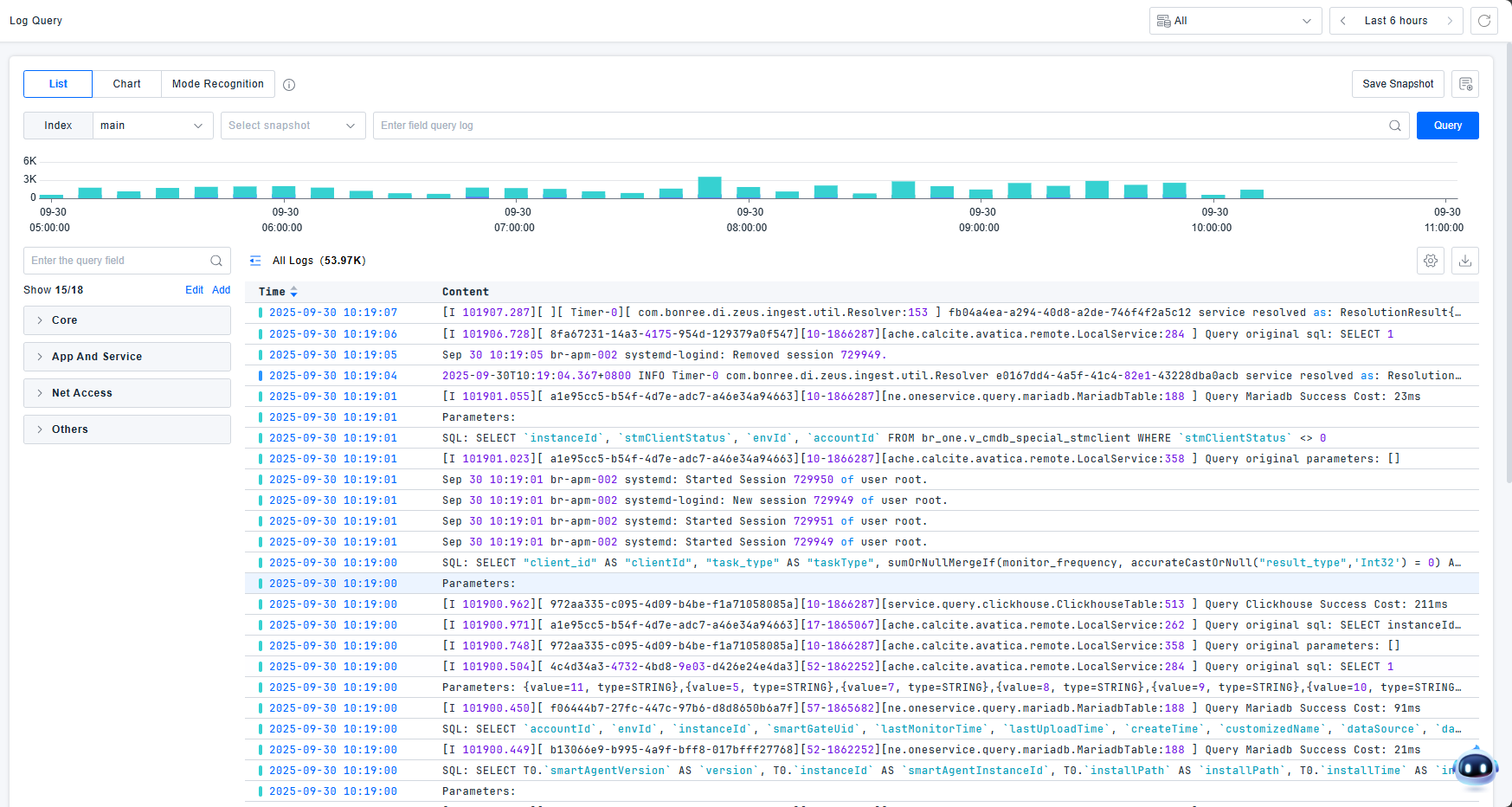This screenshot has width=1512, height=807.
Task: Click the previous time range arrow
Action: (1342, 21)
